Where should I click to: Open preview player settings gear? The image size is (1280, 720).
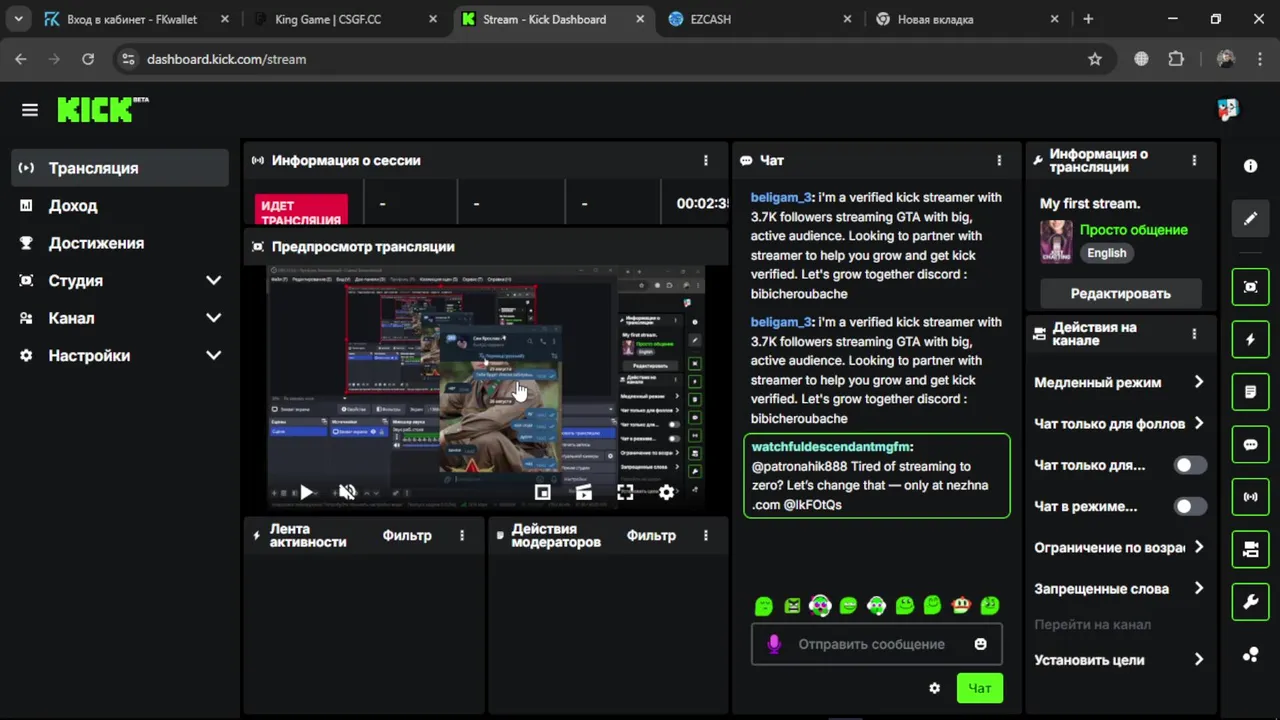(x=666, y=492)
